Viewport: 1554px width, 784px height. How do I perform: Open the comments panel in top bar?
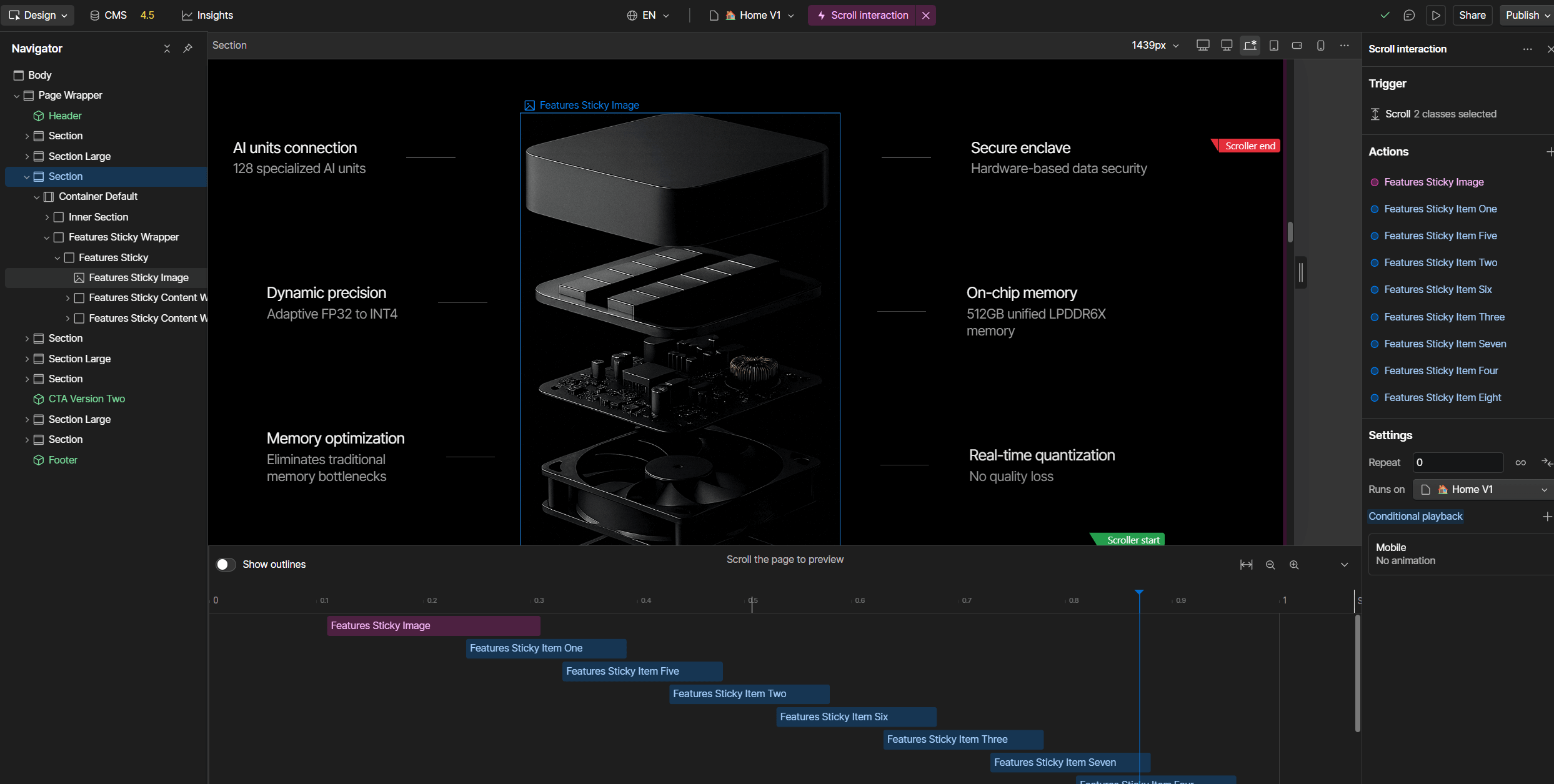(1410, 14)
